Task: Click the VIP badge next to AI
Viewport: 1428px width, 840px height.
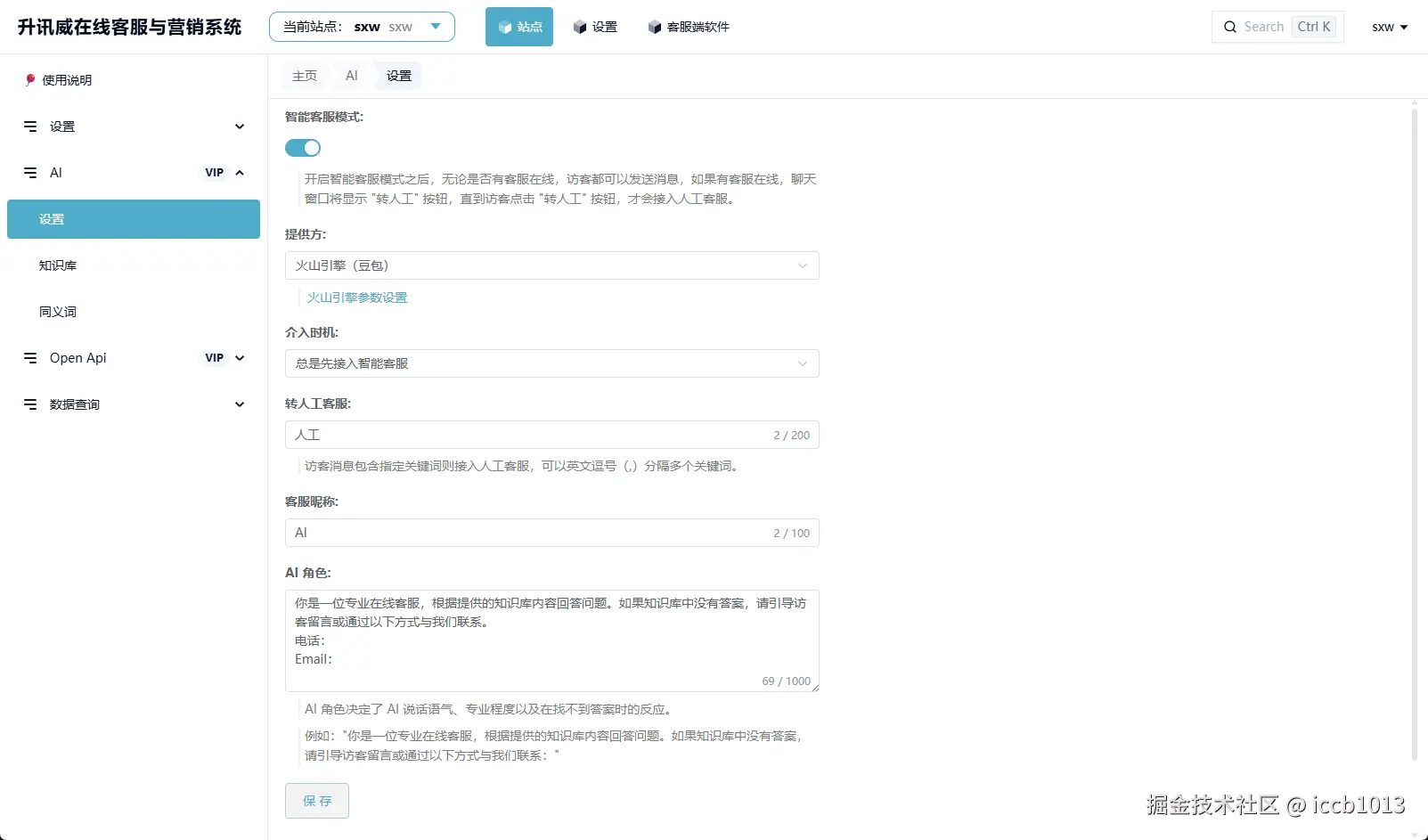Action: [x=215, y=173]
